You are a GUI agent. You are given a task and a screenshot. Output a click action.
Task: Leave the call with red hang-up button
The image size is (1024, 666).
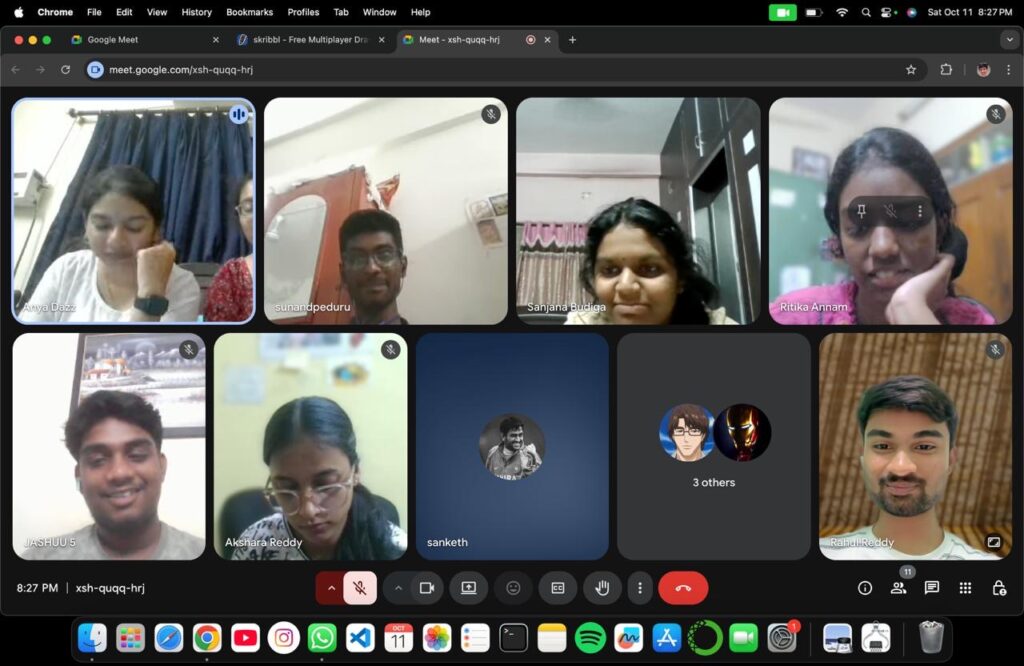pyautogui.click(x=683, y=588)
